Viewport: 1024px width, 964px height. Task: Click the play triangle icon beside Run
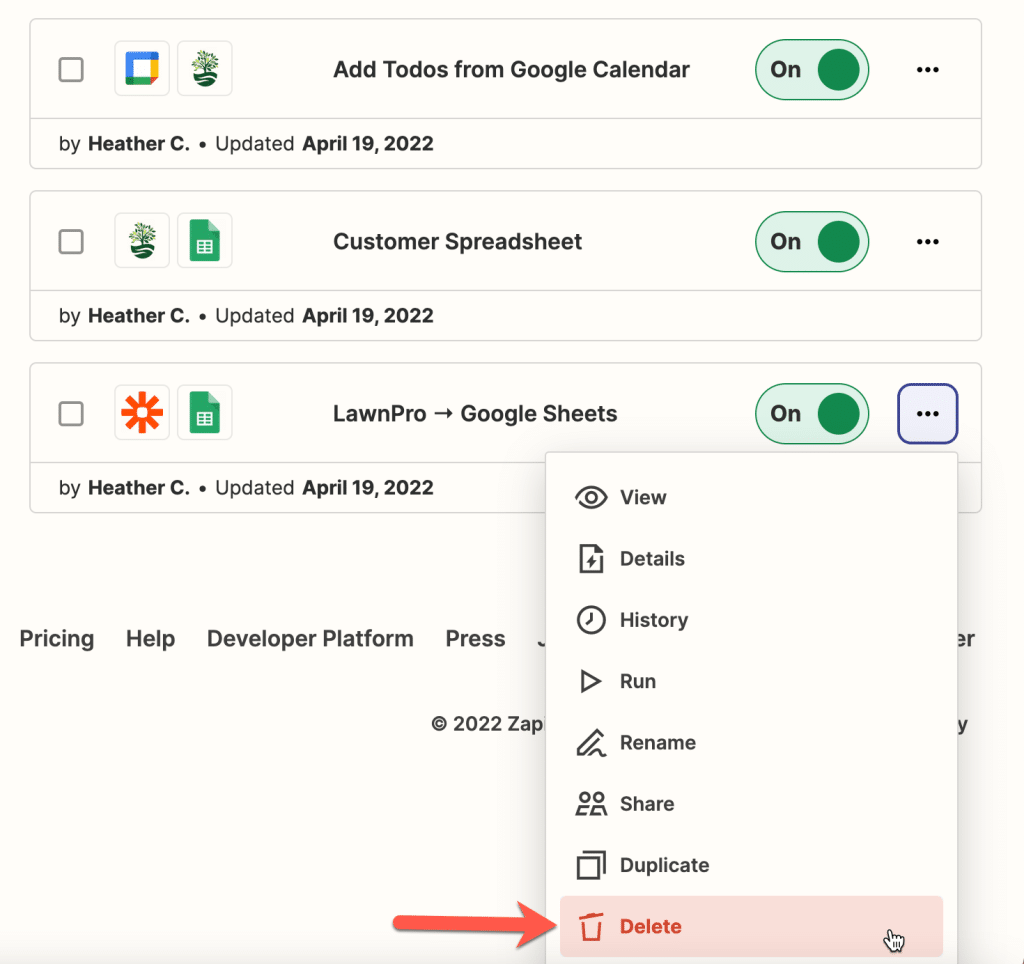click(590, 681)
